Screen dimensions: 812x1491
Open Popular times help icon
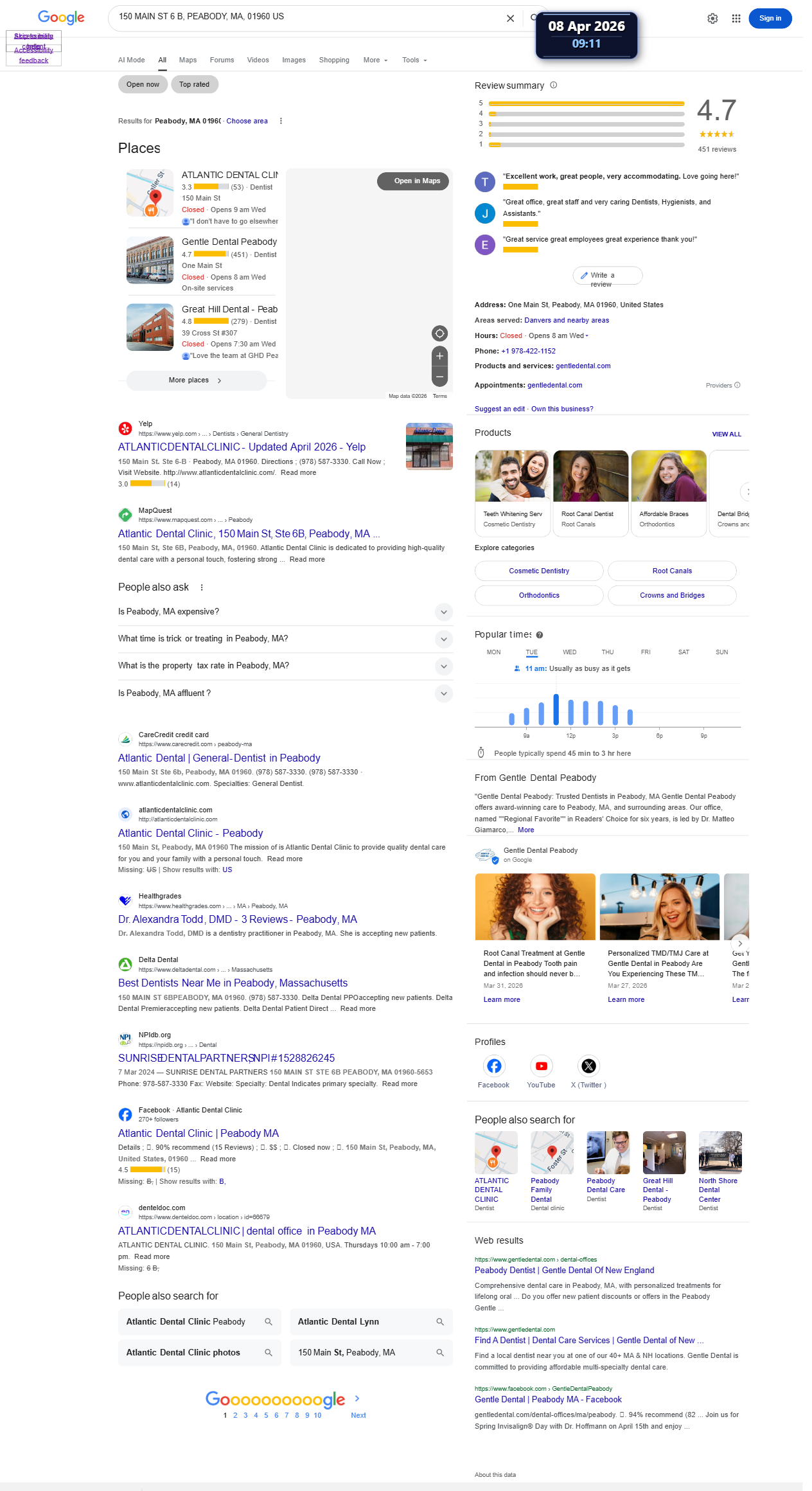pyautogui.click(x=540, y=635)
